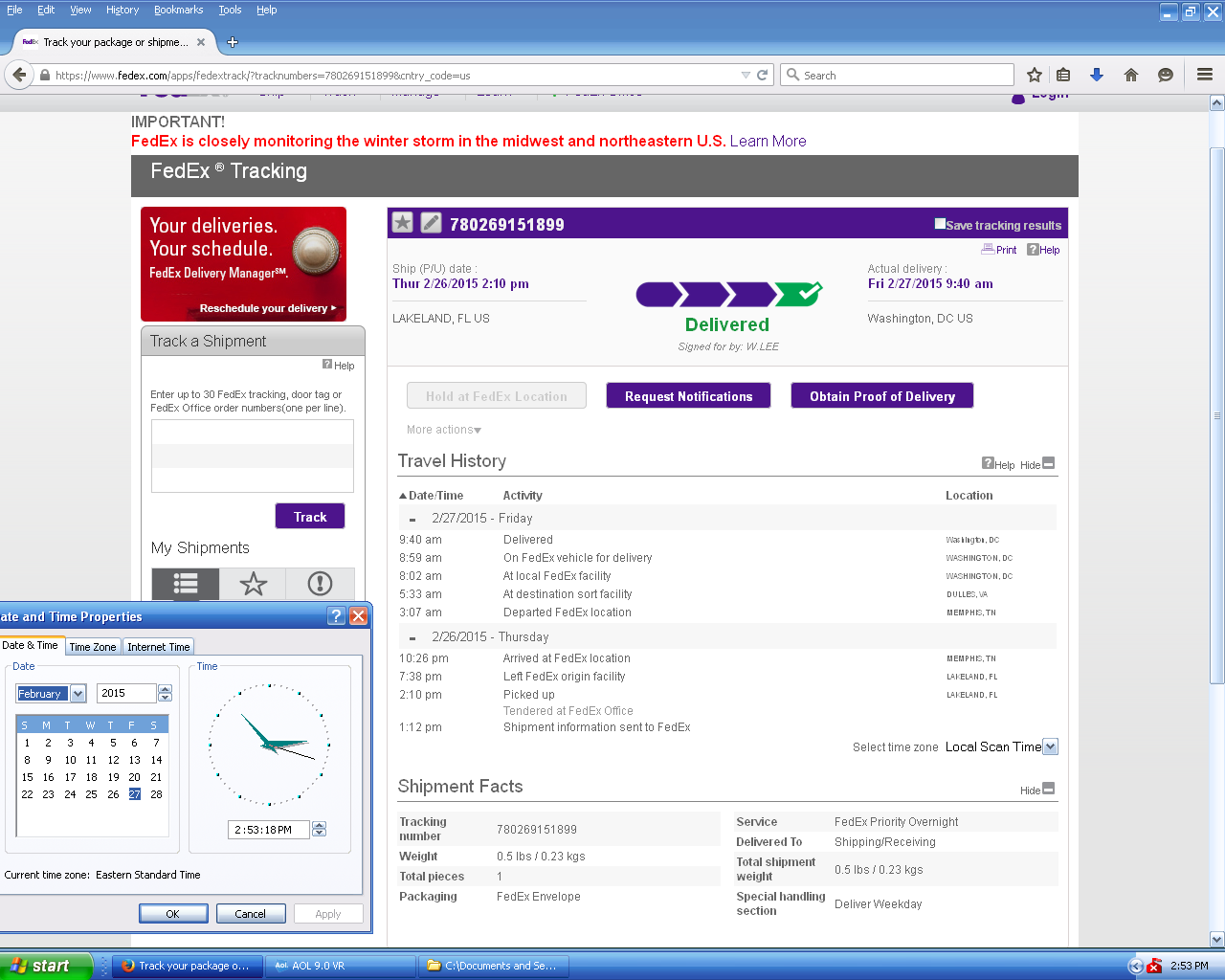Adjust the year 2015 spinner
Image resolution: width=1225 pixels, height=980 pixels.
166,693
